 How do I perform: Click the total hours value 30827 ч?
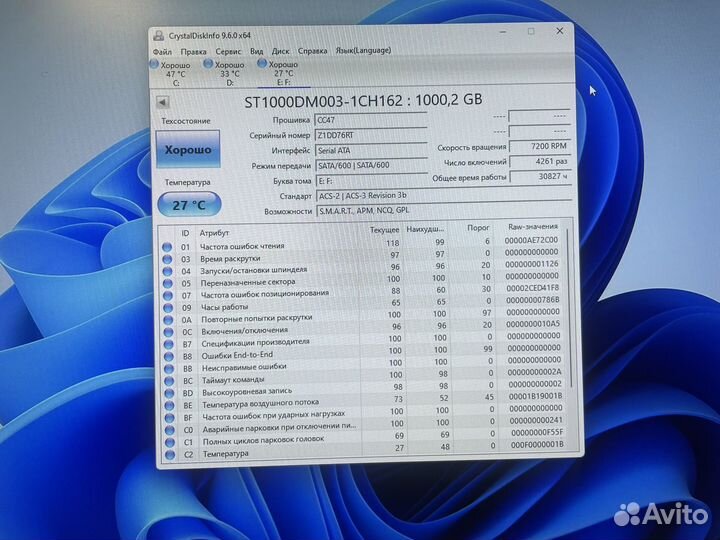[540, 176]
